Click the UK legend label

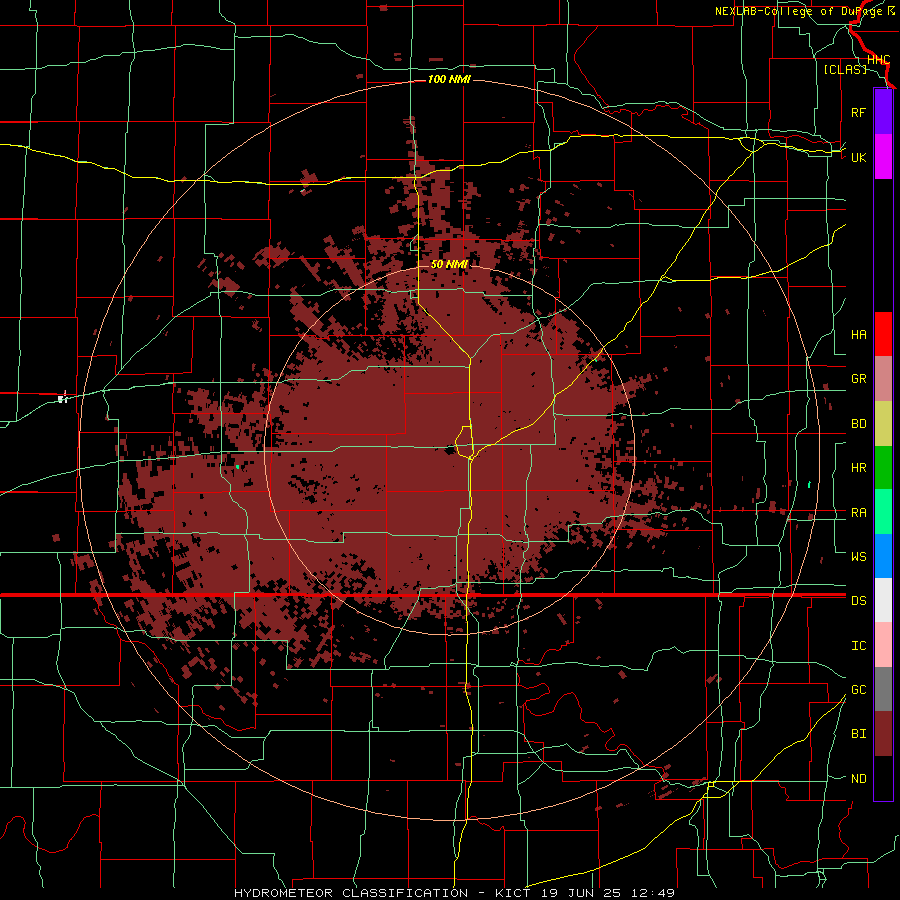[858, 157]
